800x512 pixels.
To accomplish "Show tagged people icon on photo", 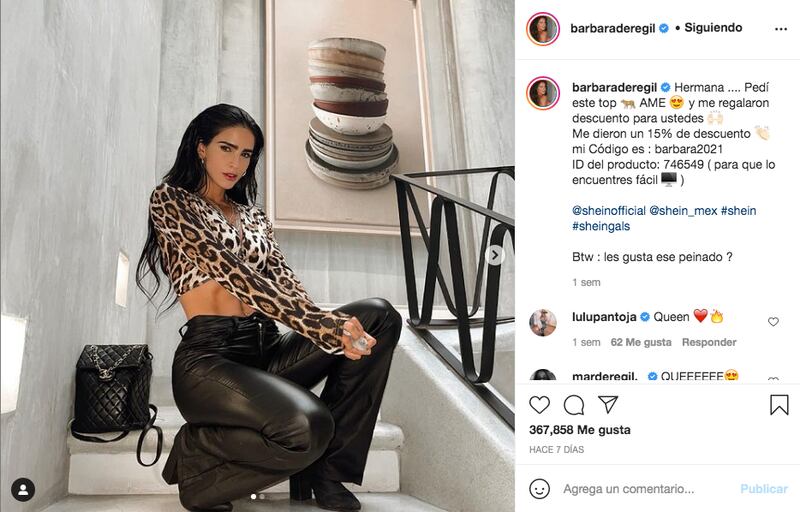I will pos(23,490).
